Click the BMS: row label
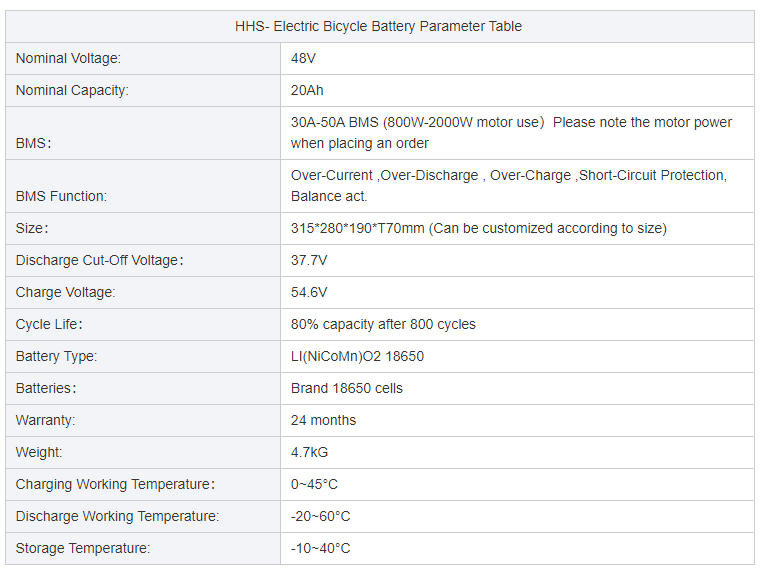 (x=33, y=143)
